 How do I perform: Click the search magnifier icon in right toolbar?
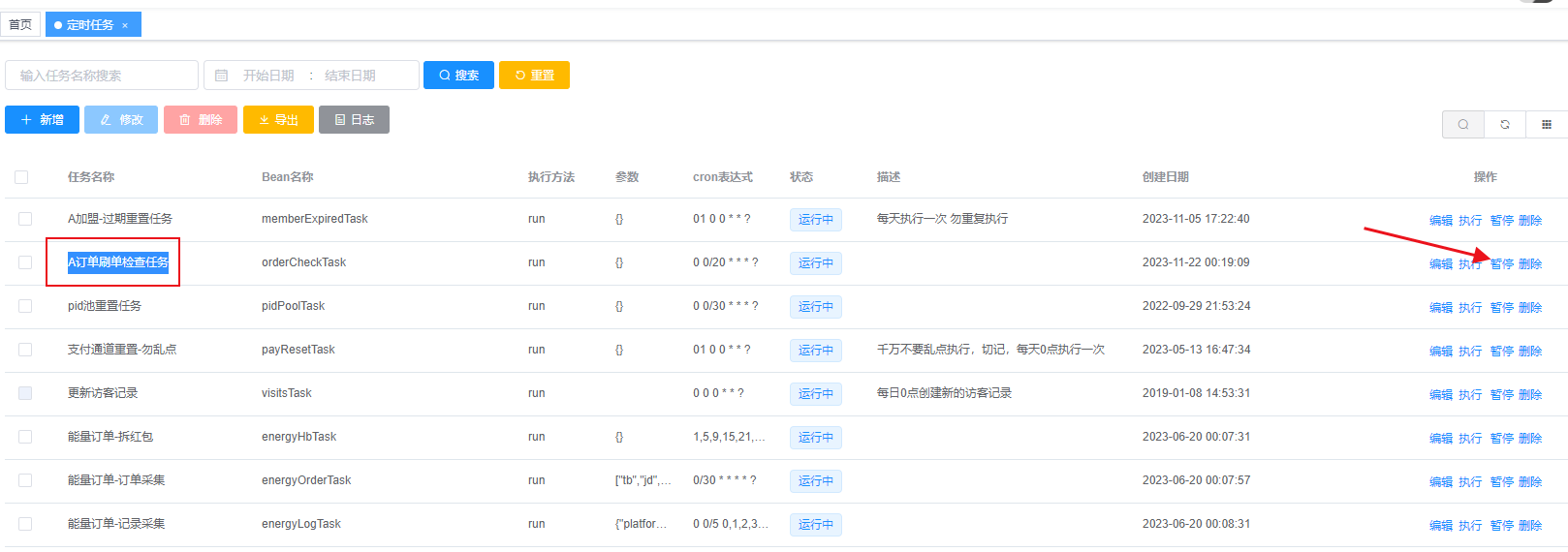pyautogui.click(x=1463, y=125)
